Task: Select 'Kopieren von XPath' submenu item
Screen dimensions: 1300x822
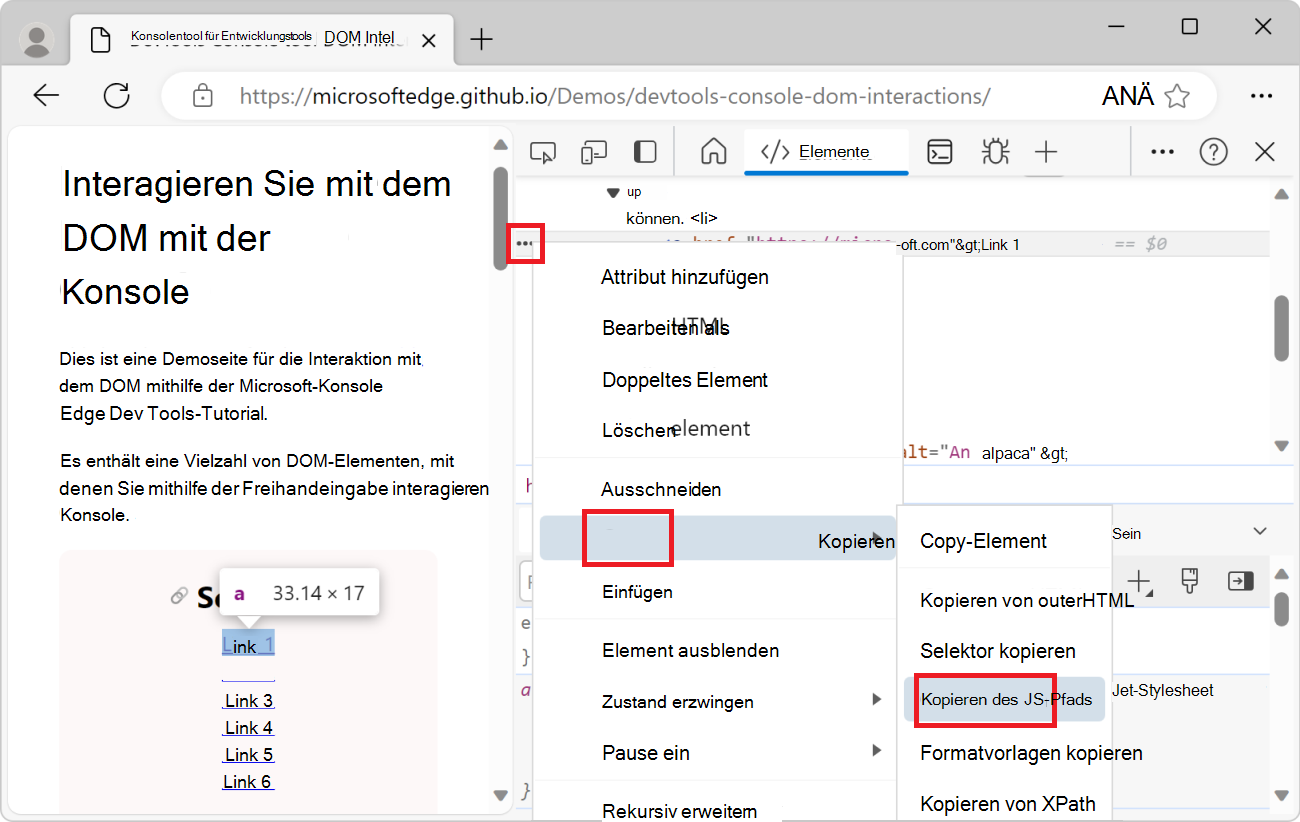Action: point(1008,804)
